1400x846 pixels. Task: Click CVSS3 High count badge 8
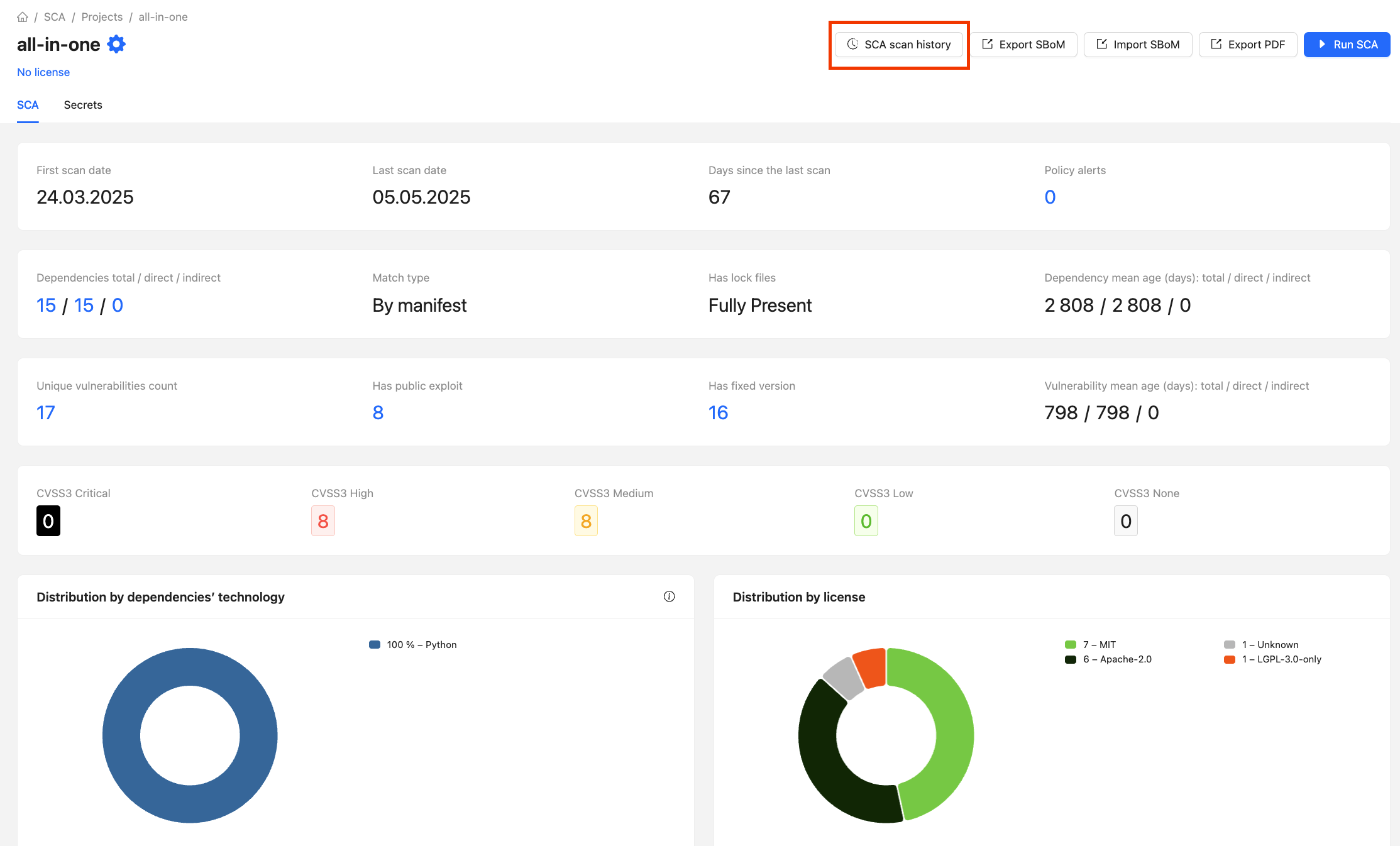pyautogui.click(x=323, y=521)
